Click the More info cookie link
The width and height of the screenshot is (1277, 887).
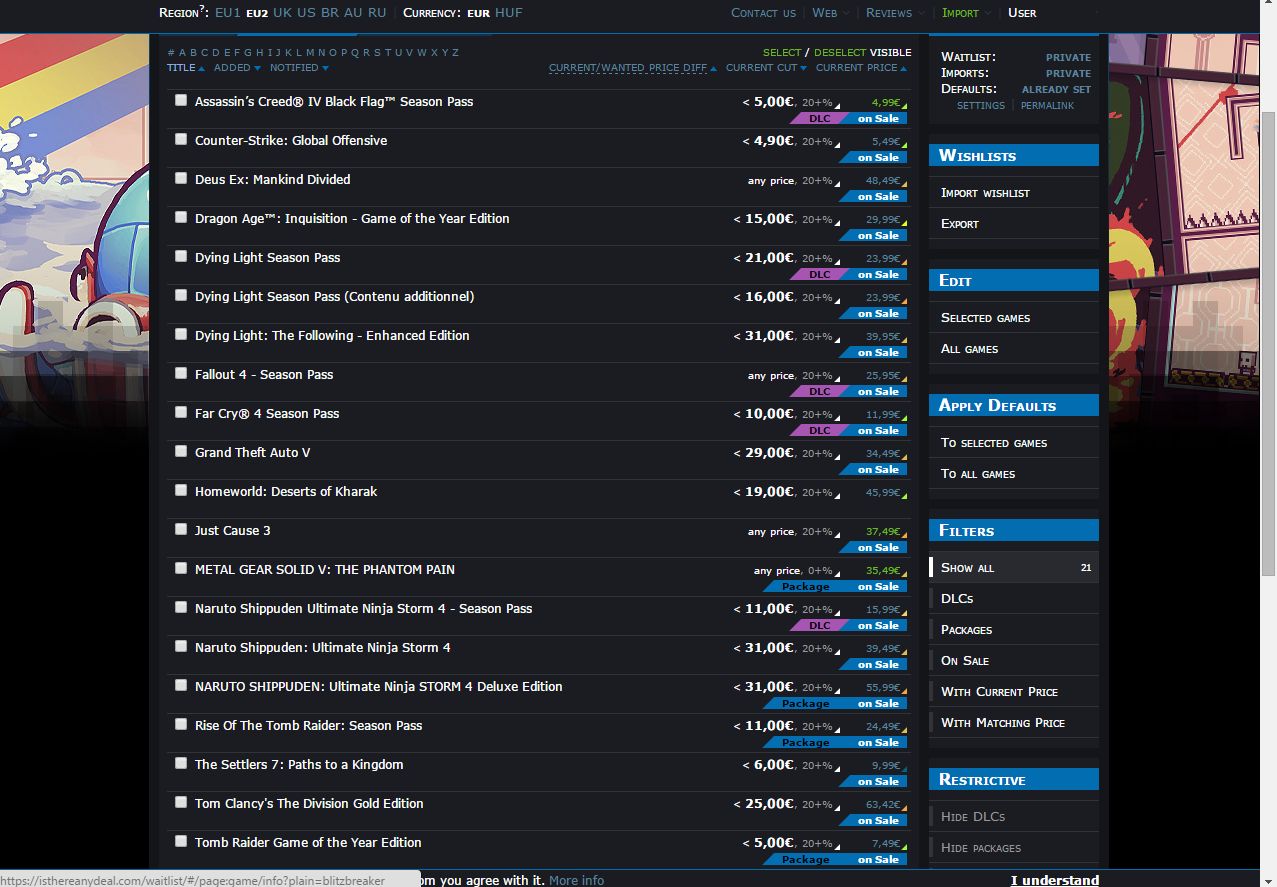(576, 880)
